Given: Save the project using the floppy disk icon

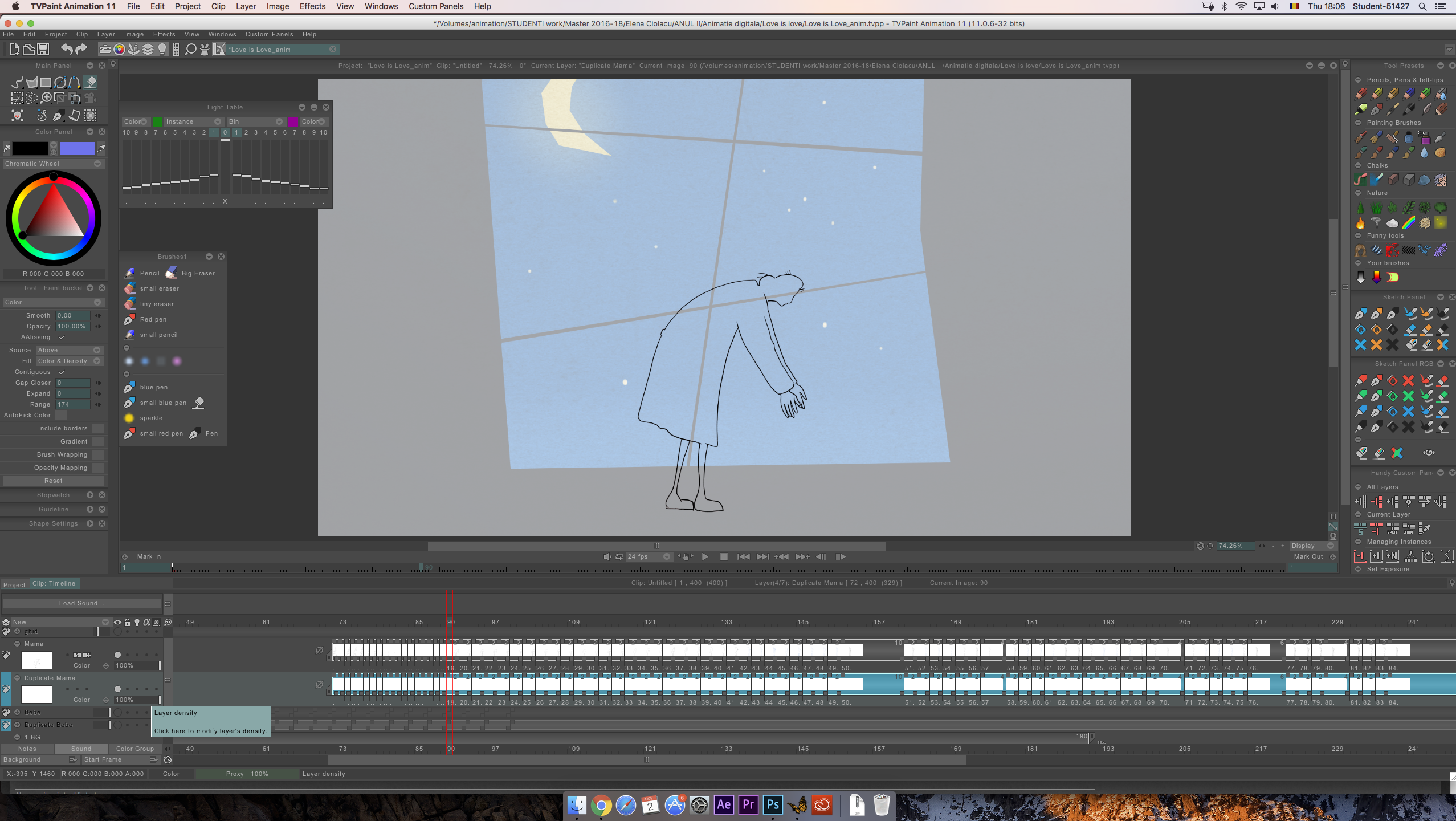Looking at the screenshot, I should pos(43,50).
